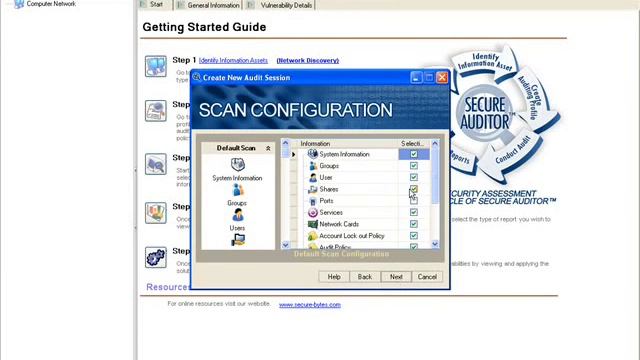This screenshot has height=360, width=640.
Task: Select the Network Cards row text
Action: (339, 224)
